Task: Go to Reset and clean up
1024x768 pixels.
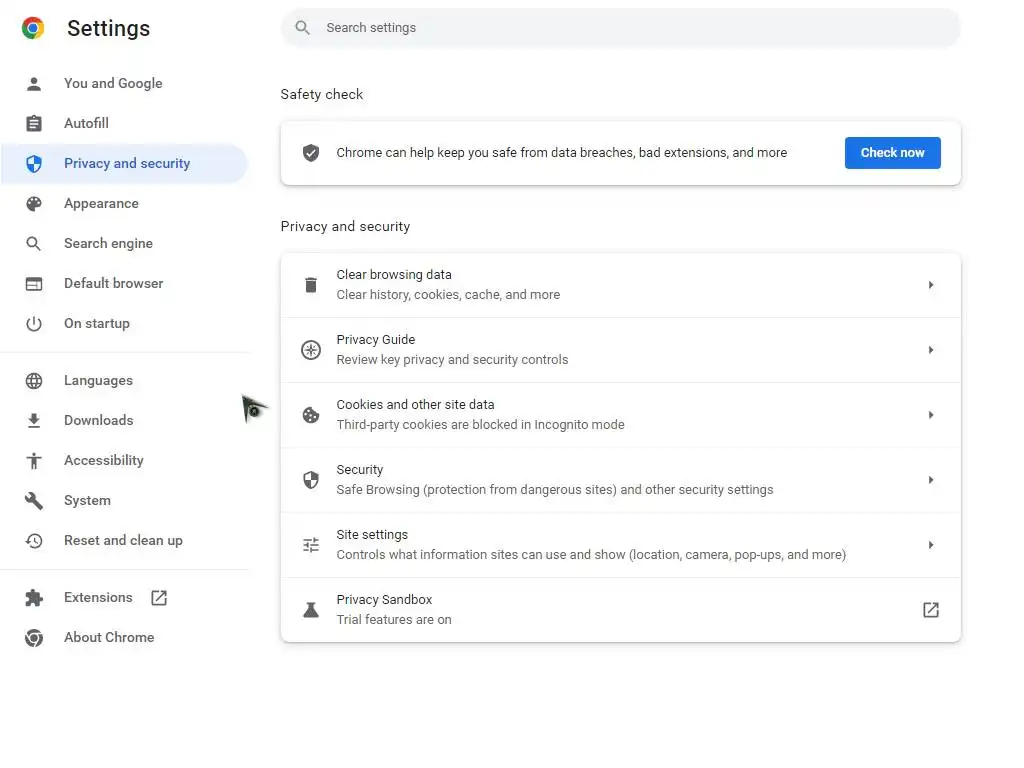Action: tap(123, 541)
